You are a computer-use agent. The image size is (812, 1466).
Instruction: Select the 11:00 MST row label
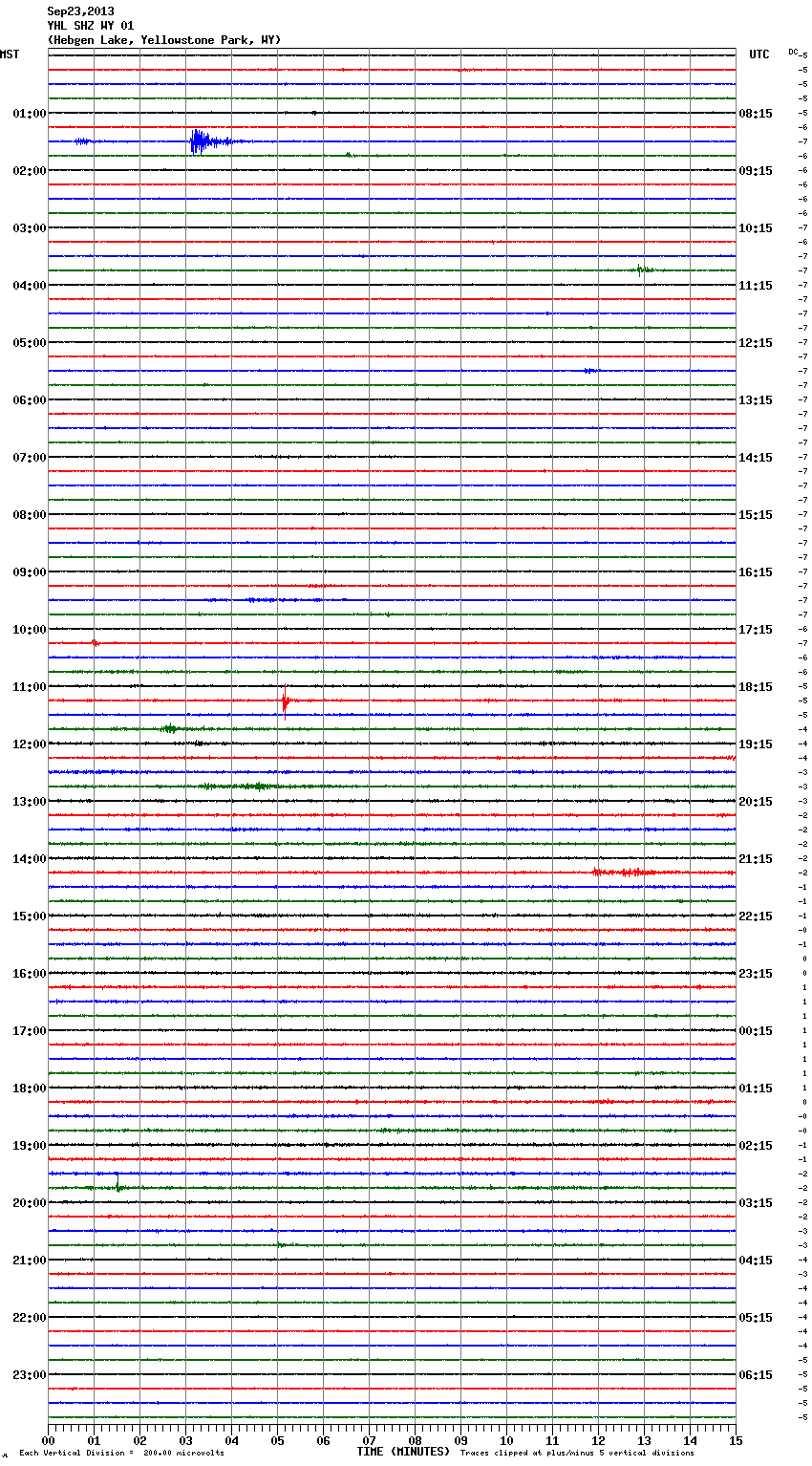pos(30,687)
